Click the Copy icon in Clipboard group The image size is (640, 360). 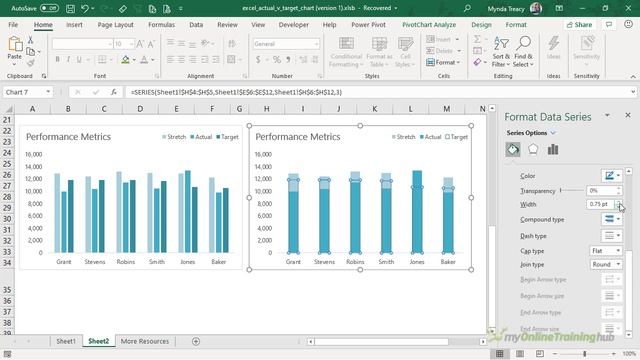pos(30,51)
